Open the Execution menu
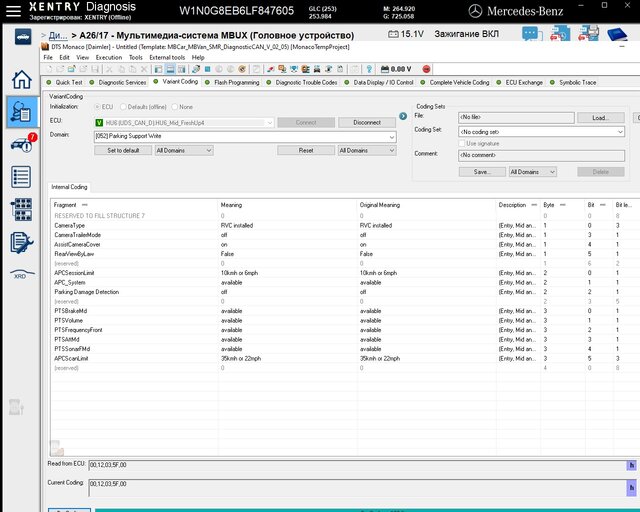Screen dimensions: 640x512 point(109,57)
